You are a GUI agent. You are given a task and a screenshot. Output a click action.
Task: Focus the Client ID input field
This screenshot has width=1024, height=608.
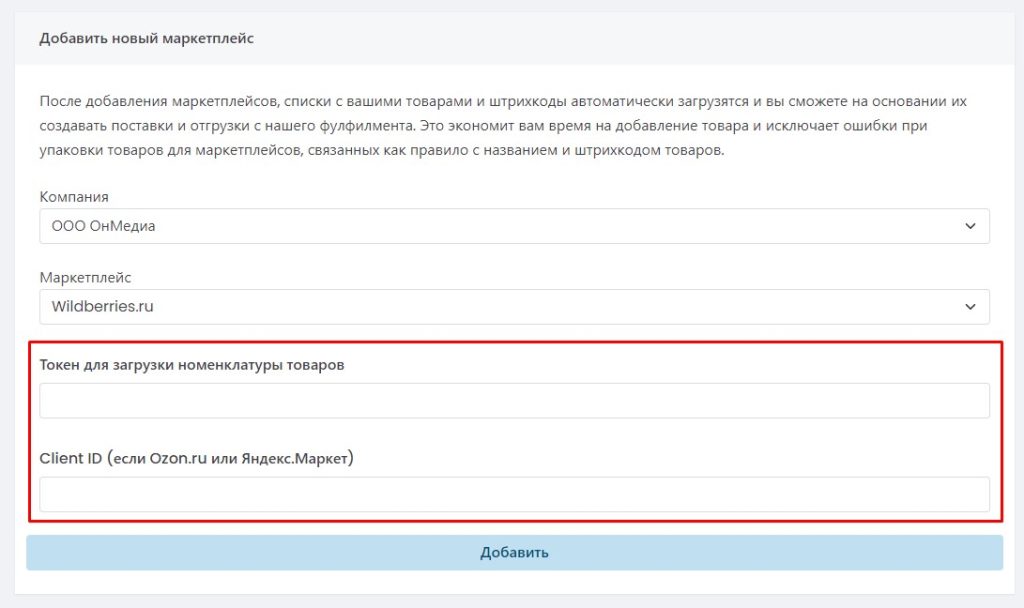tap(514, 494)
